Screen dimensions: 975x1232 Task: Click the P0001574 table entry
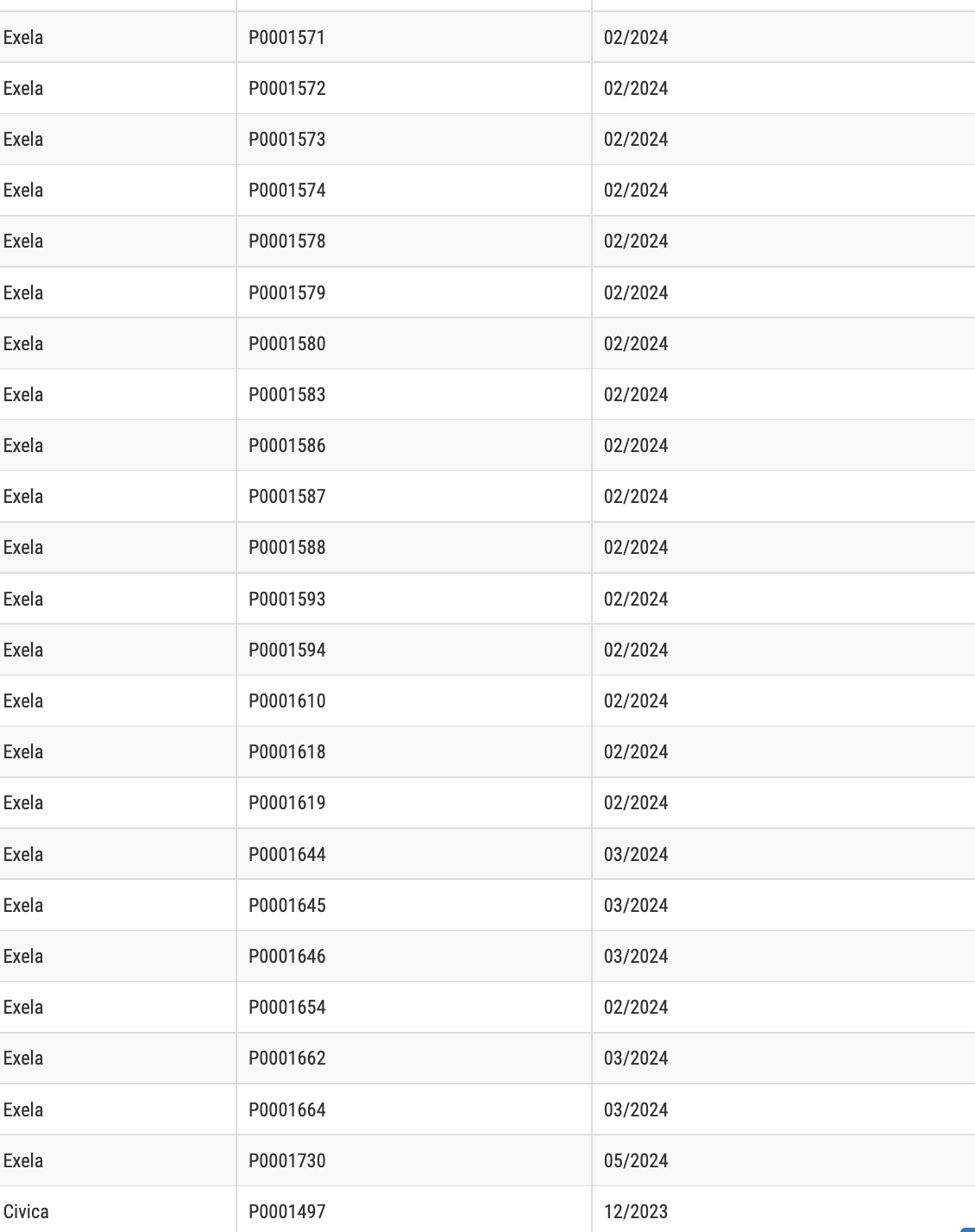point(414,190)
